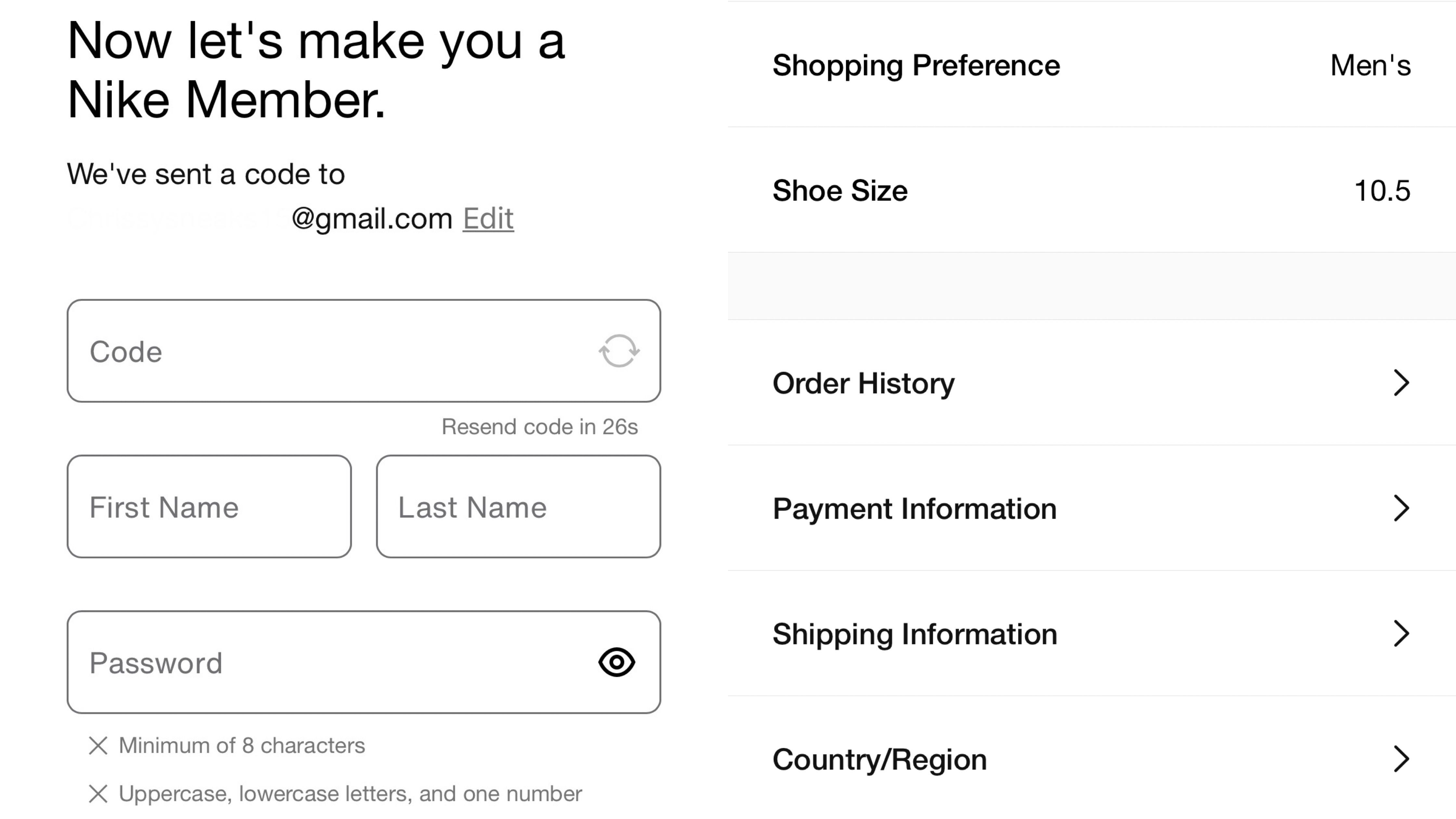Change Shopping Preference Men's value
This screenshot has width=1456, height=819.
coord(1370,66)
